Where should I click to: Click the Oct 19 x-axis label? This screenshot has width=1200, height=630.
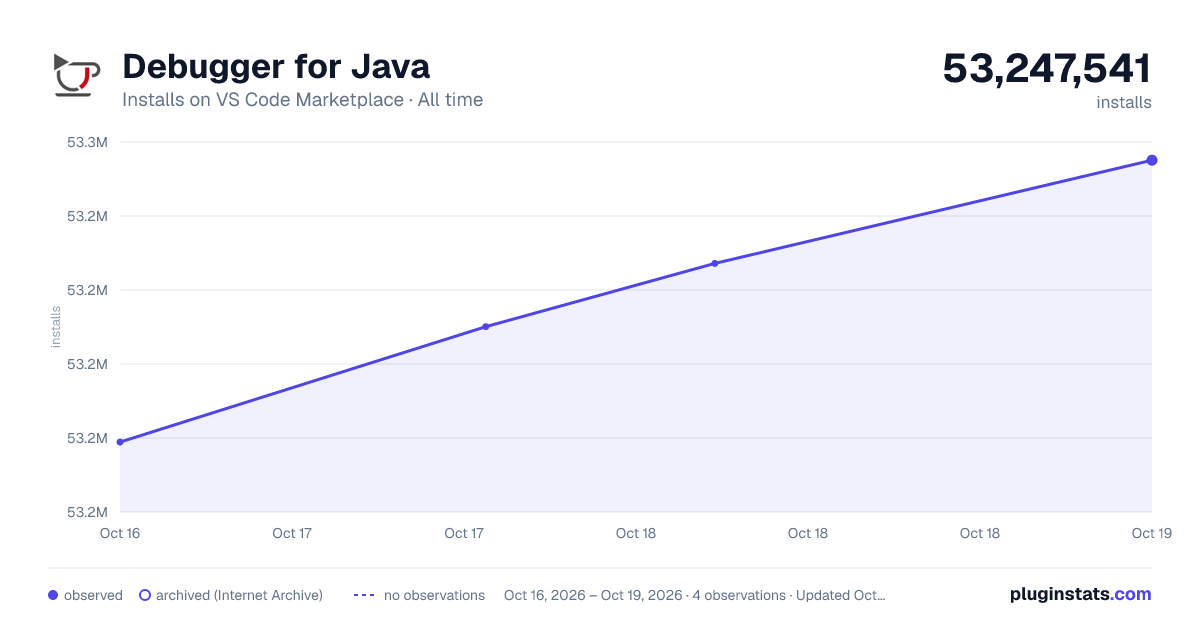[1150, 533]
